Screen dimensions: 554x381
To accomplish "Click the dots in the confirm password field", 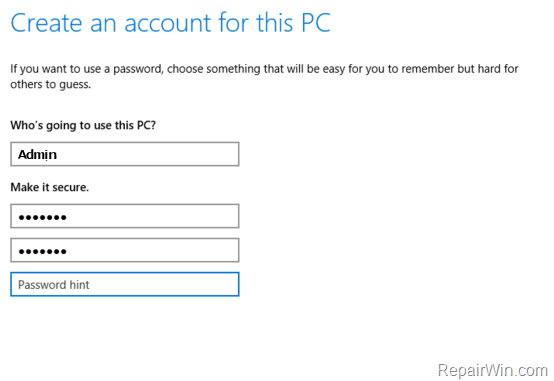I will click(42, 252).
